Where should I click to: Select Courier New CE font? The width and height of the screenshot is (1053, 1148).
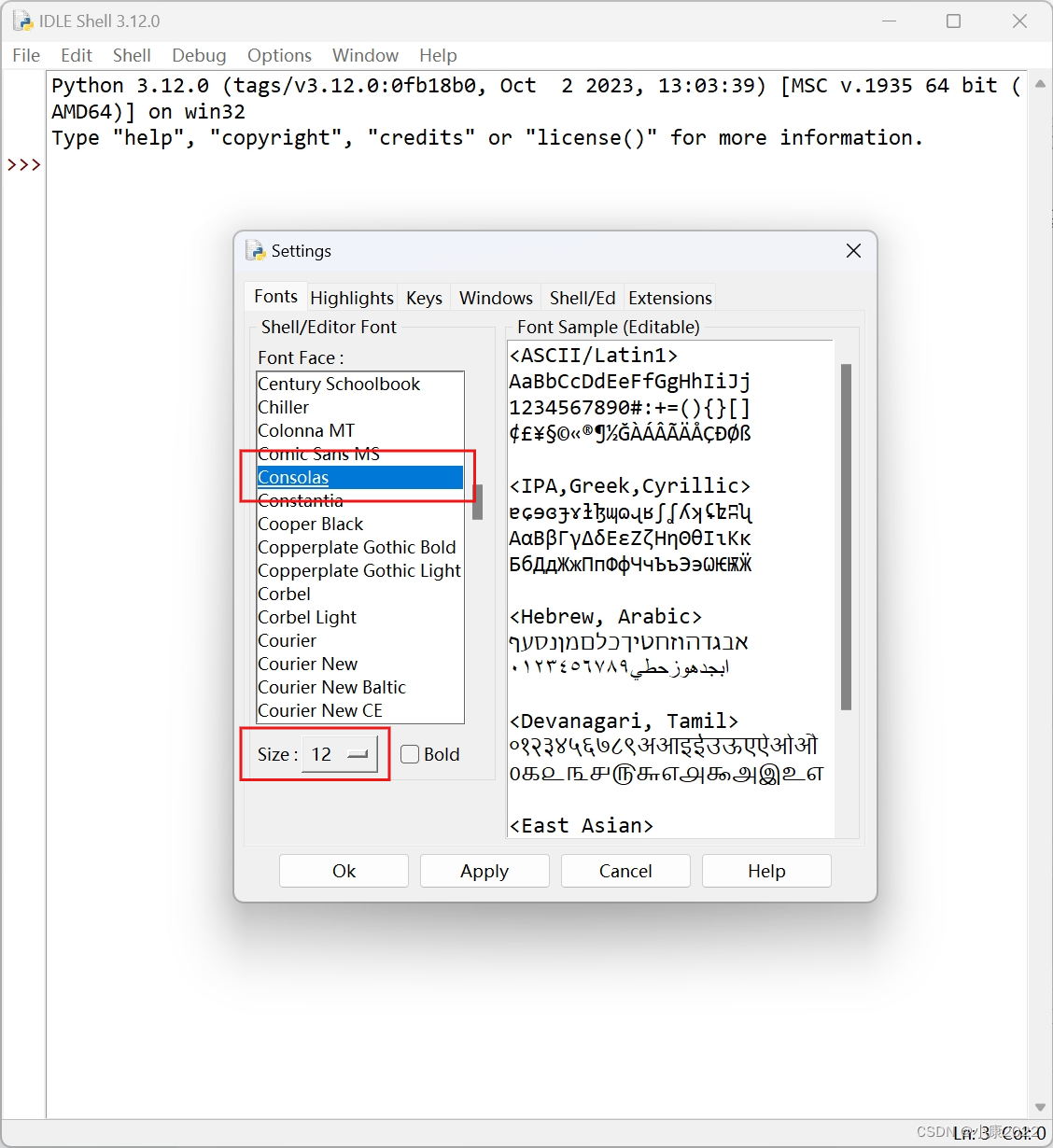click(359, 710)
